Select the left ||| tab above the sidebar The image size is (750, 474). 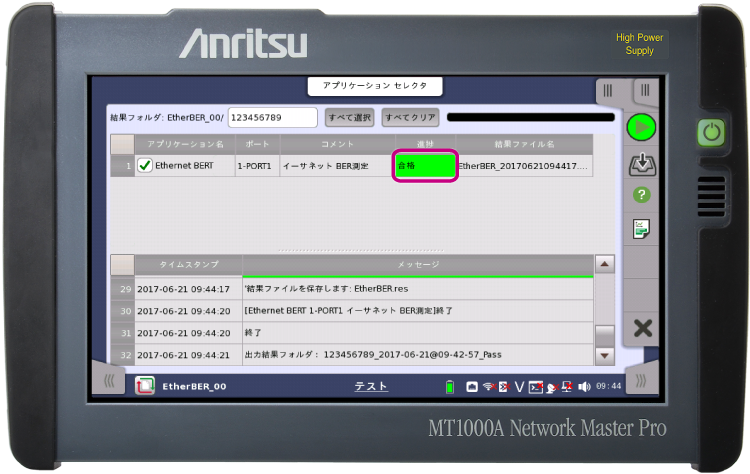pos(607,90)
